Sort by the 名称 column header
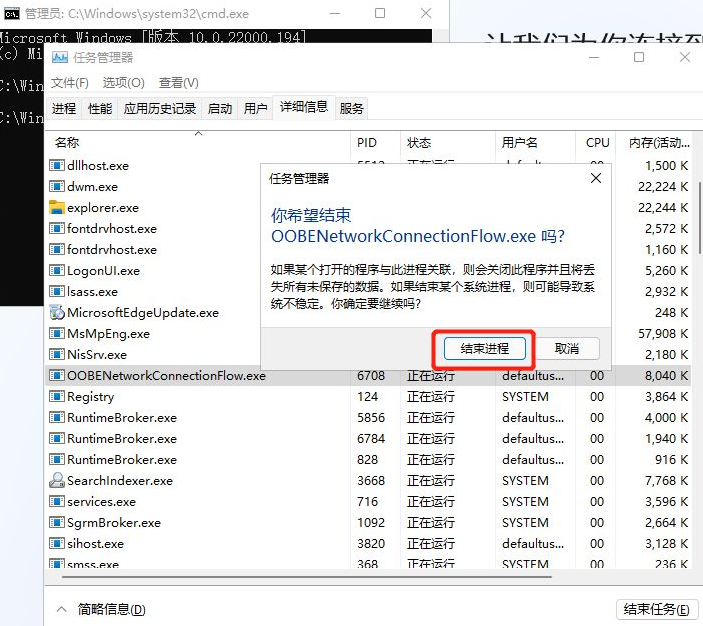Image resolution: width=703 pixels, height=626 pixels. 198,143
